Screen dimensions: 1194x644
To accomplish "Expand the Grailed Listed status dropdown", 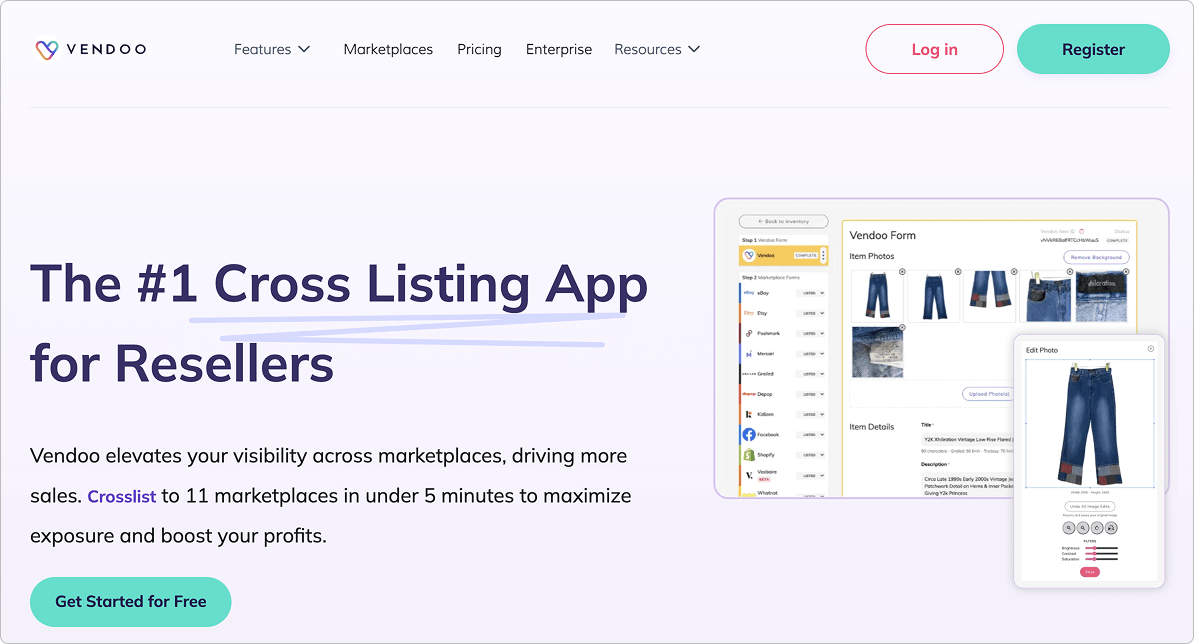I will click(811, 374).
